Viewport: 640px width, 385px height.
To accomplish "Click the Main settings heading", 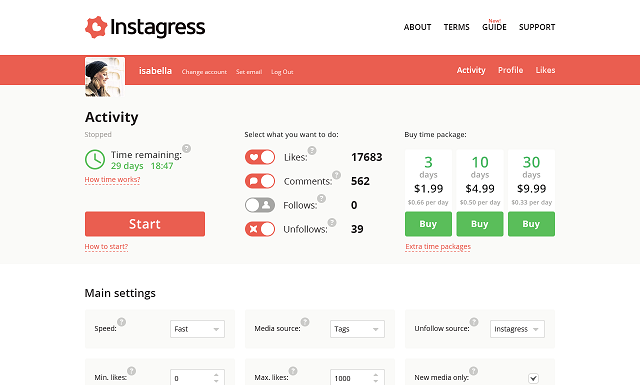I will pos(120,293).
